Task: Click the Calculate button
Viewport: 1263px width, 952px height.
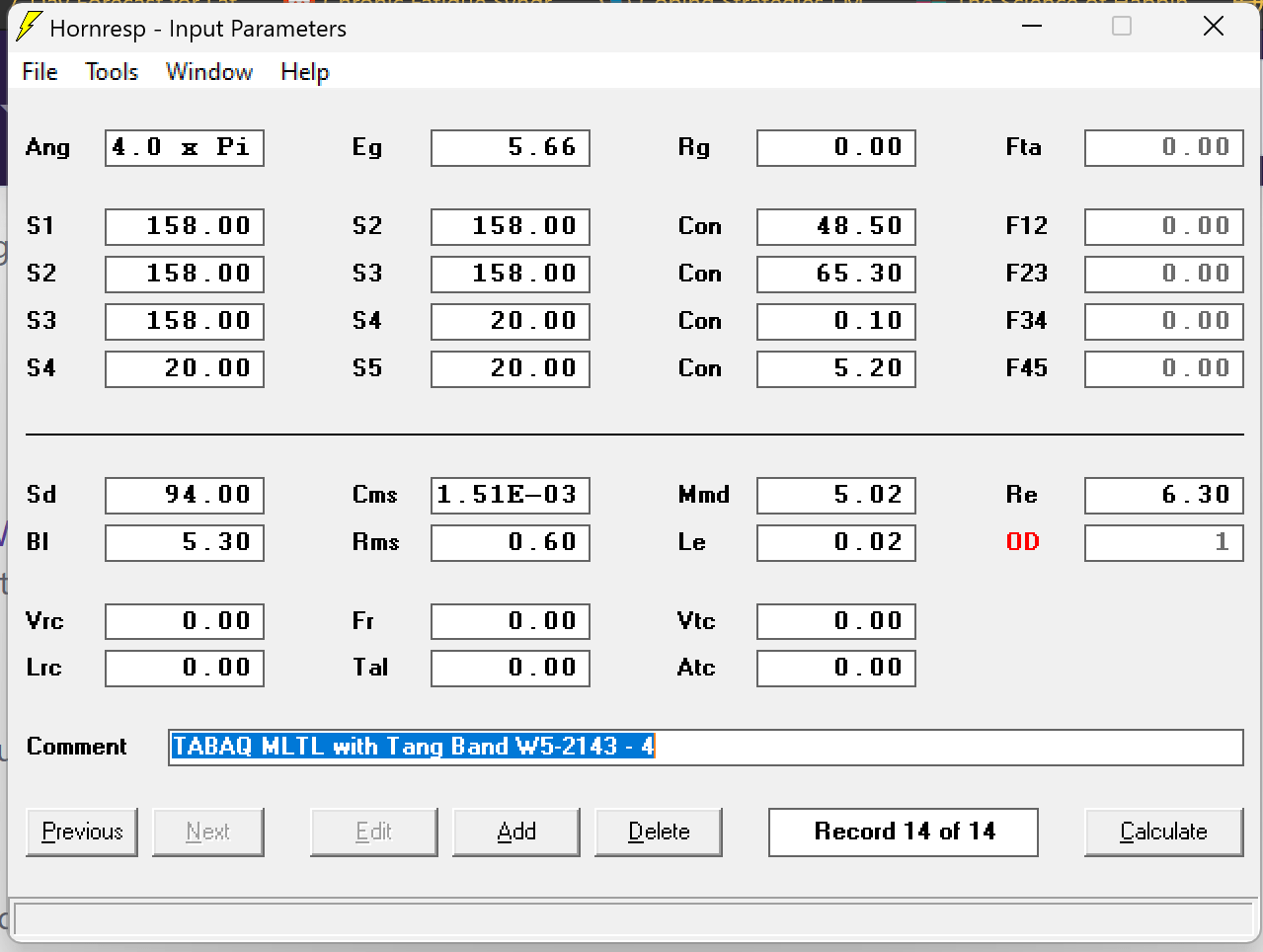Action: 1163,832
